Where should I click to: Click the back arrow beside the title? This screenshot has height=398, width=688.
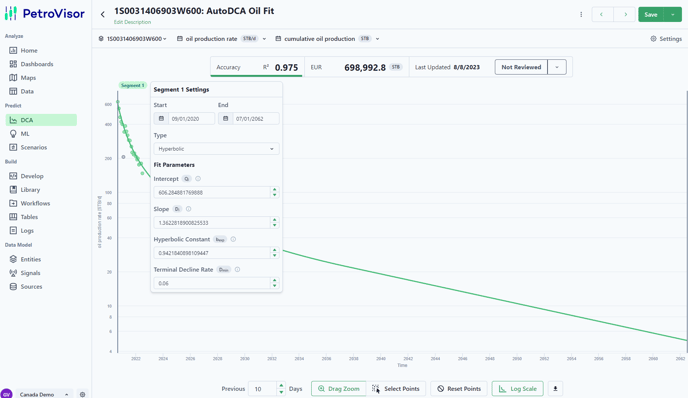pos(103,14)
